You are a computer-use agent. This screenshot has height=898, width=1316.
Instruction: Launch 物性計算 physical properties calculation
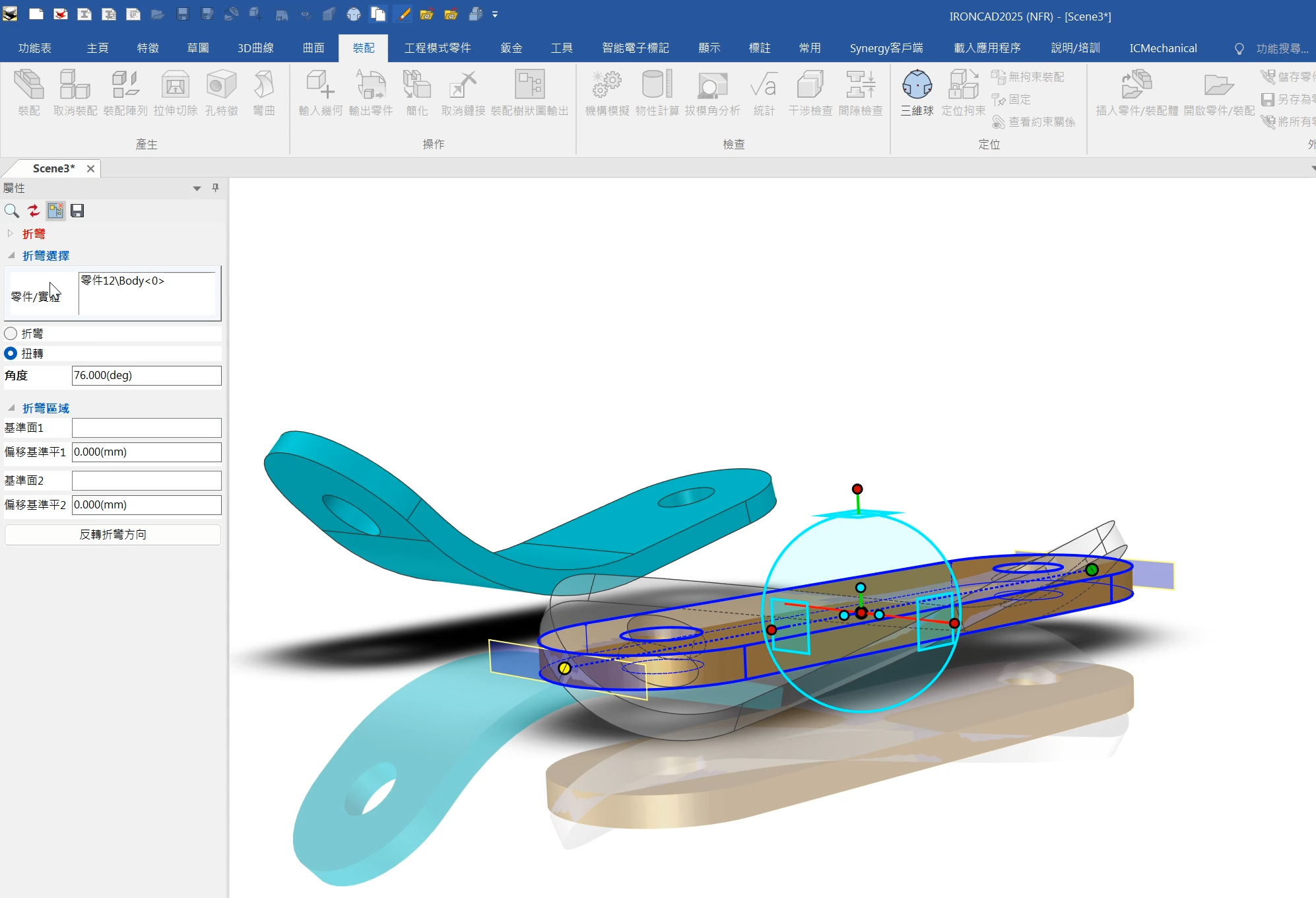(x=655, y=92)
